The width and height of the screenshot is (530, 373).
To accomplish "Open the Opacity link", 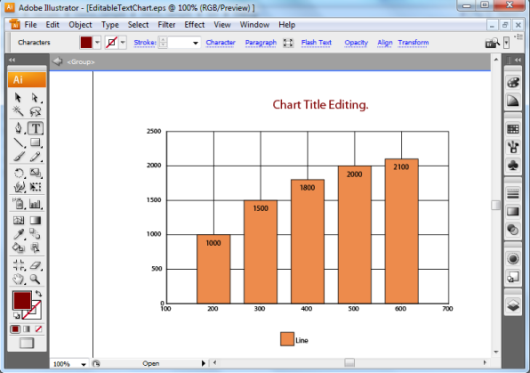I will (356, 43).
